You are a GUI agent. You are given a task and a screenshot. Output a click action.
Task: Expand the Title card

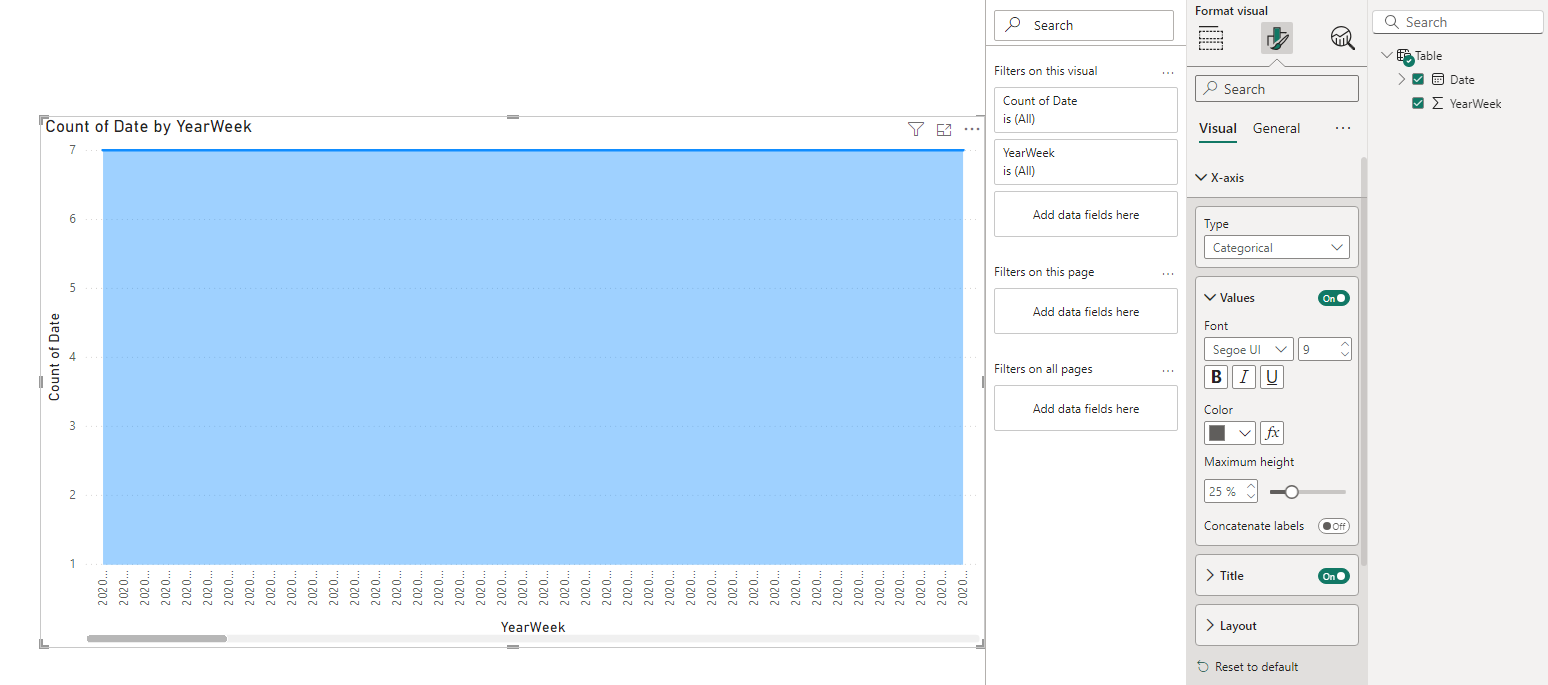coord(1210,576)
